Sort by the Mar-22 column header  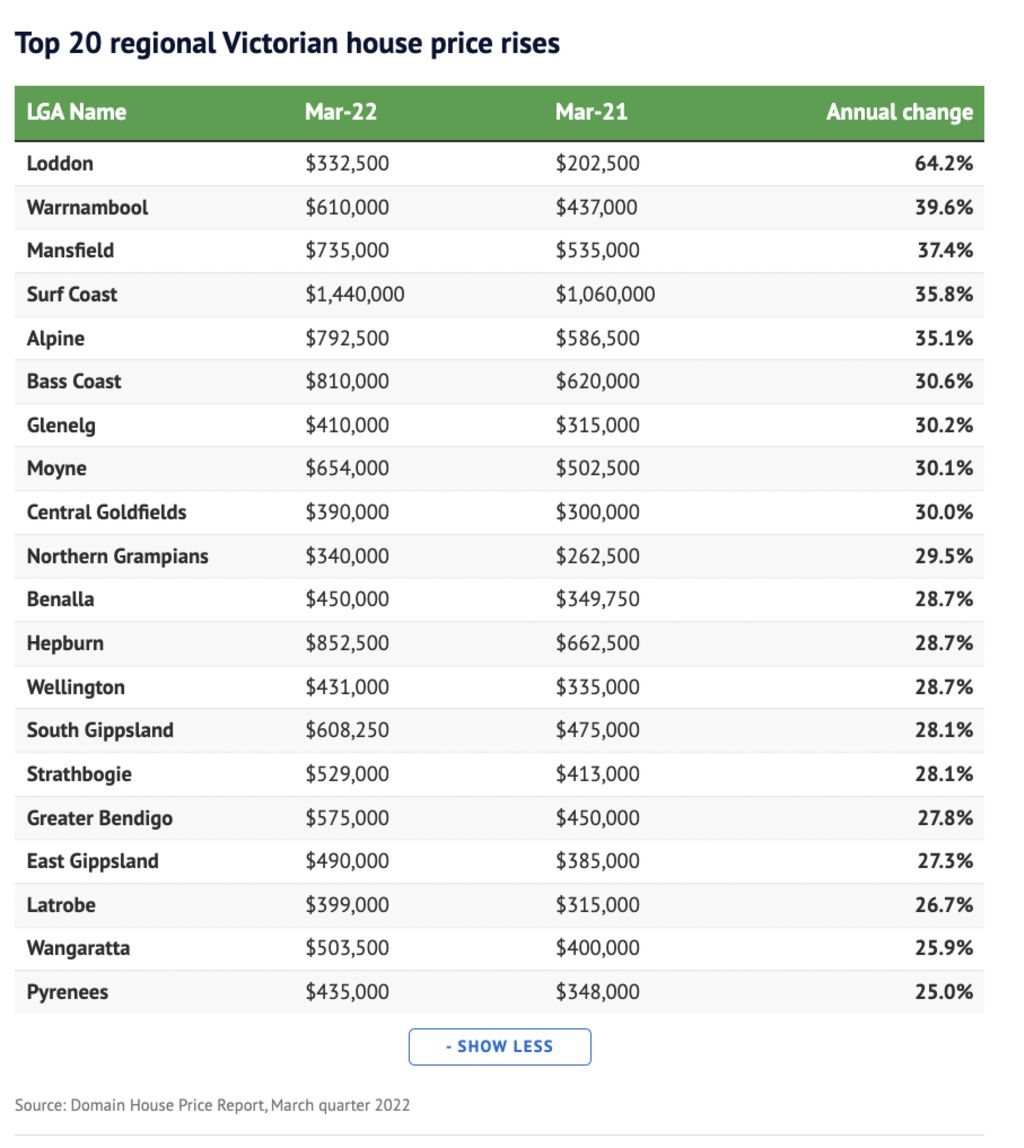340,112
